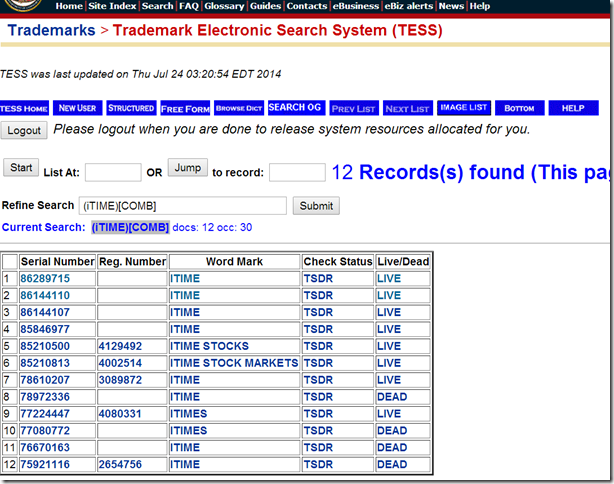Open serial number 86144107
This screenshot has width=614, height=484.
click(x=45, y=312)
